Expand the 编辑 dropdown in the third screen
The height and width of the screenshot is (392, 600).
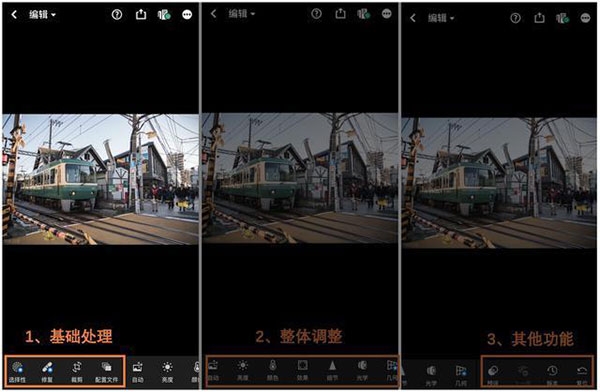coord(441,18)
